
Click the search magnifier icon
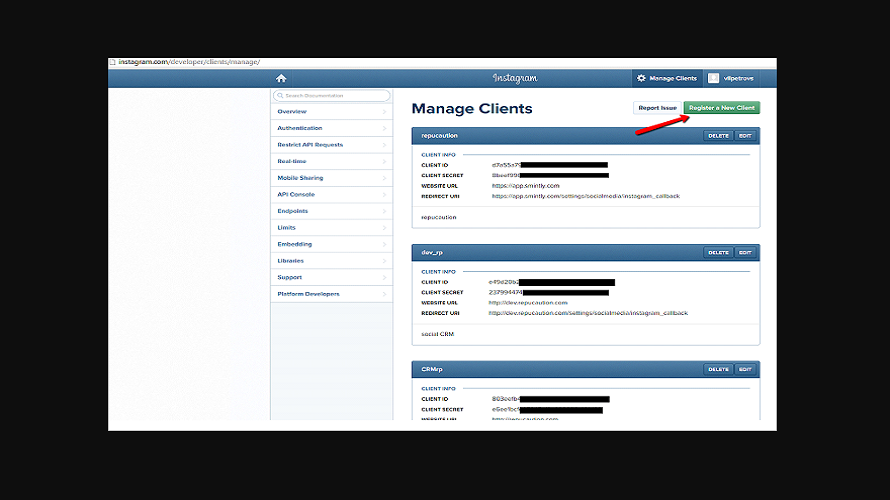click(280, 95)
